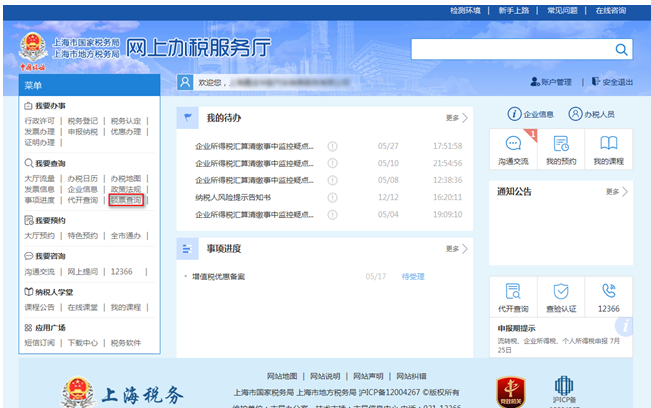Click the search magnifier icon
The width and height of the screenshot is (651, 408).
(621, 50)
